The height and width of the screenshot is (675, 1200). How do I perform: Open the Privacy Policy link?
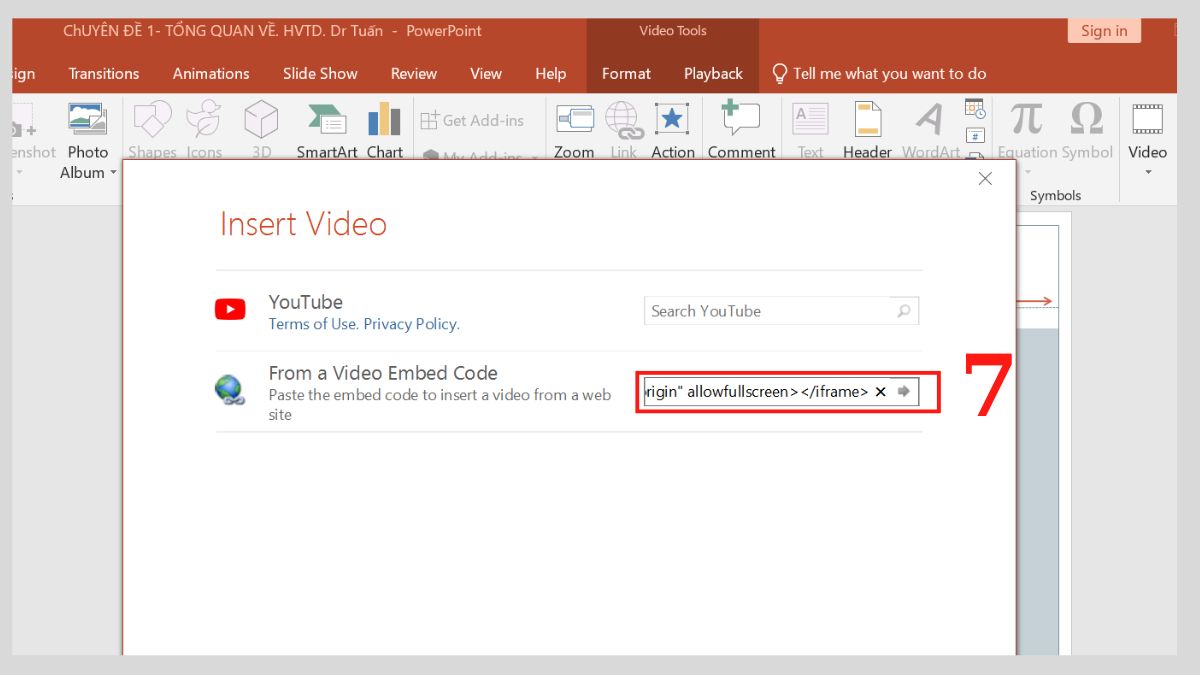[x=411, y=323]
